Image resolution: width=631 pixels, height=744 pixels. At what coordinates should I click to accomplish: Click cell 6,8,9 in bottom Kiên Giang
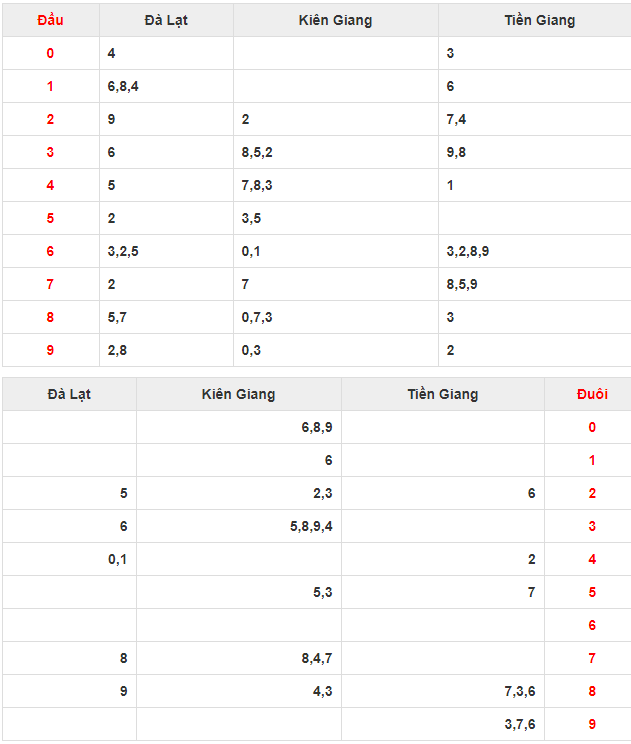pyautogui.click(x=316, y=427)
